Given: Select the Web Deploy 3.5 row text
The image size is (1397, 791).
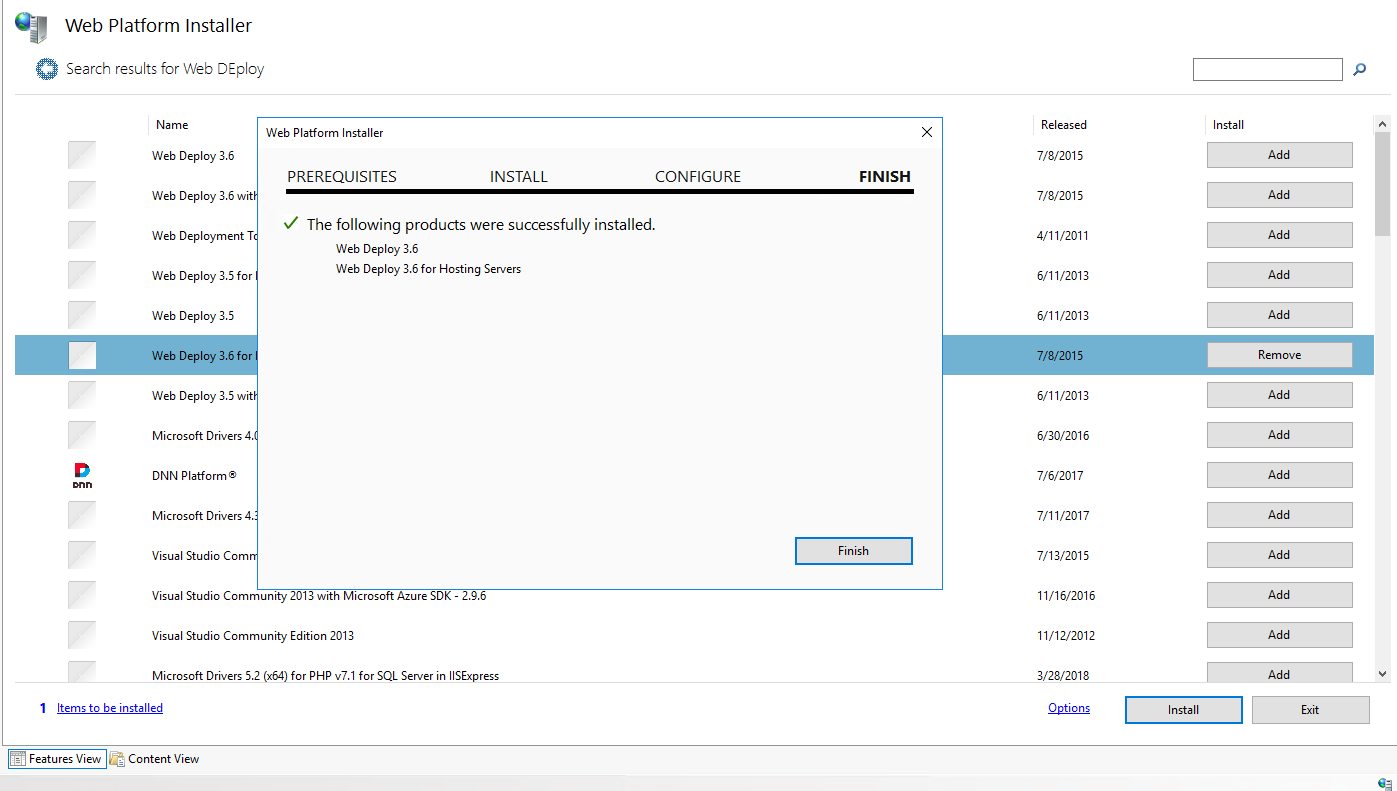Looking at the screenshot, I should click(193, 315).
